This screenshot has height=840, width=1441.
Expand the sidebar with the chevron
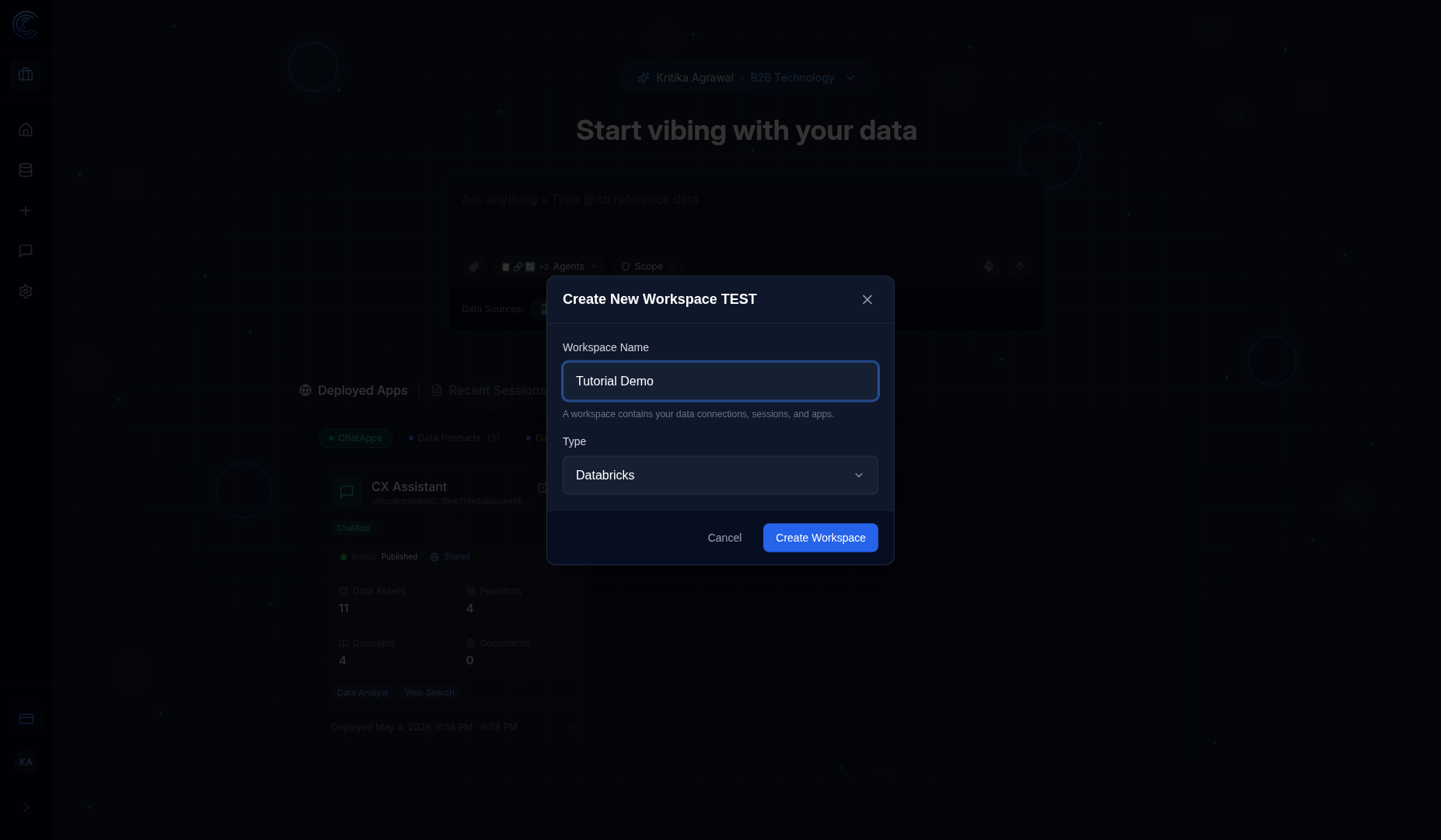coord(26,807)
